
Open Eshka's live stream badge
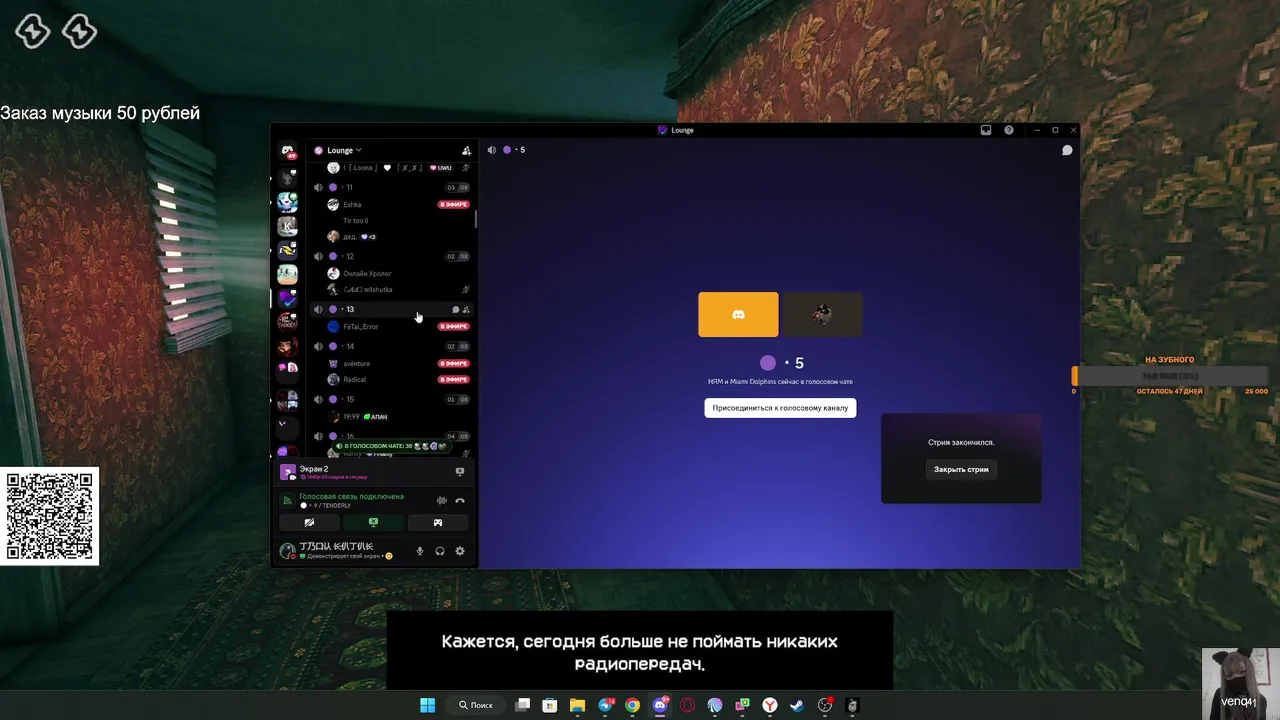(x=454, y=204)
